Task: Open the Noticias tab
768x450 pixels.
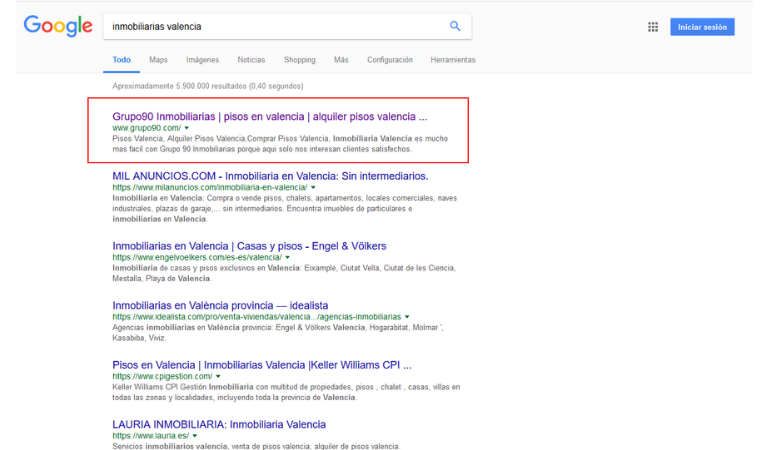Action: (x=251, y=60)
